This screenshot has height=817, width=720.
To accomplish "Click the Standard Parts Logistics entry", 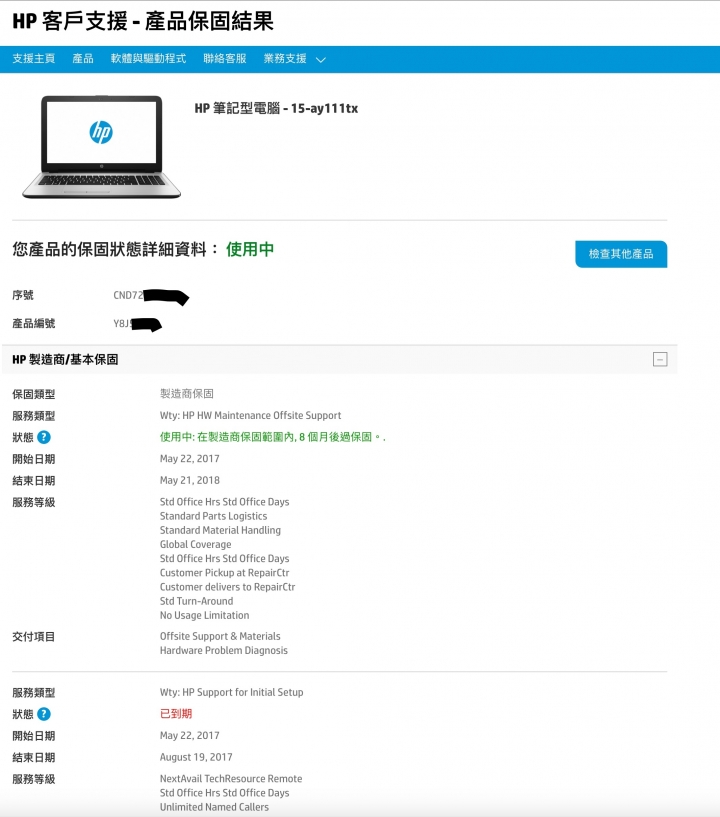I will click(x=214, y=516).
